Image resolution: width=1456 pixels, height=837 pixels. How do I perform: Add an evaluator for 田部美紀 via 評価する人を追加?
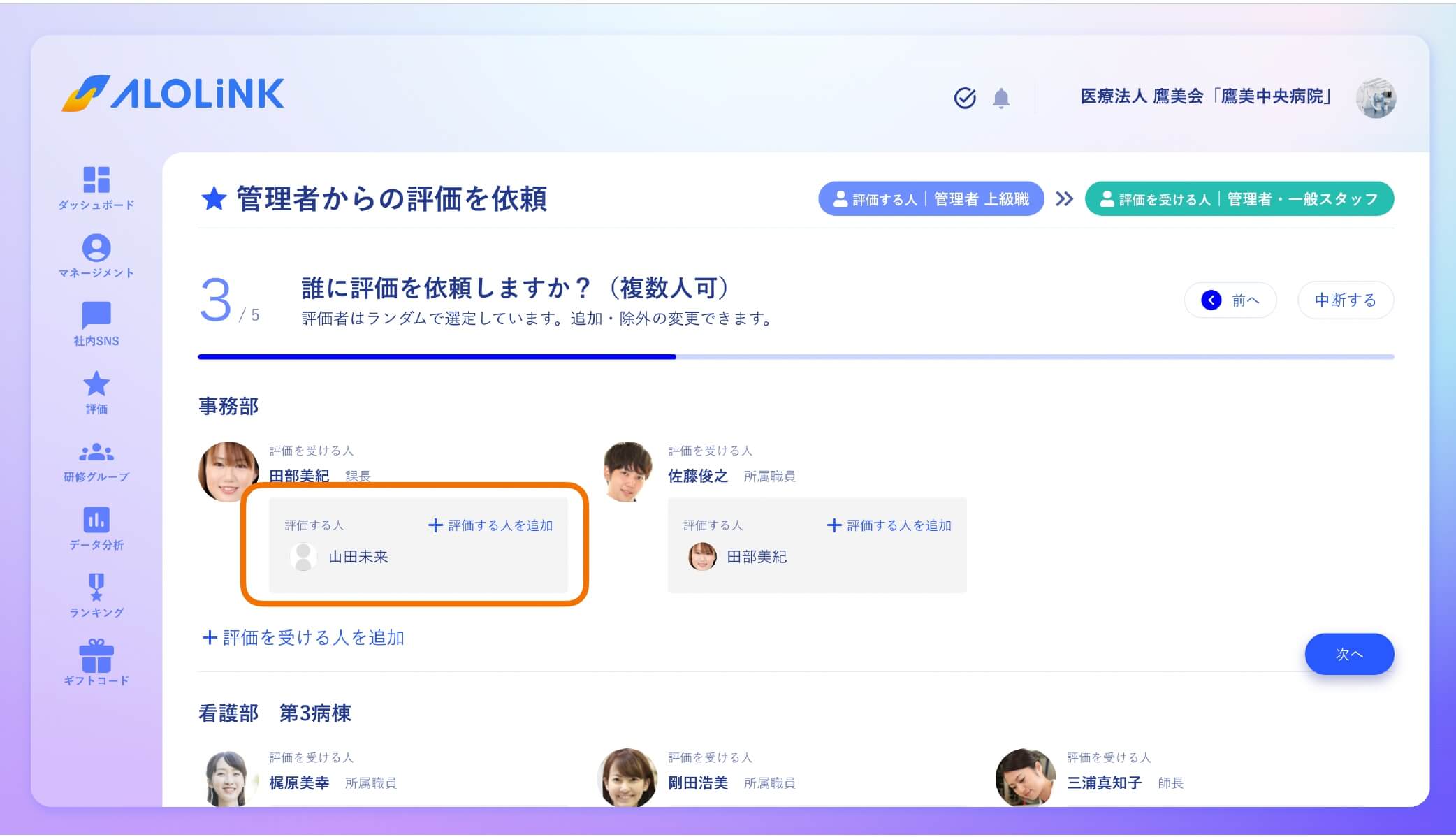[491, 525]
